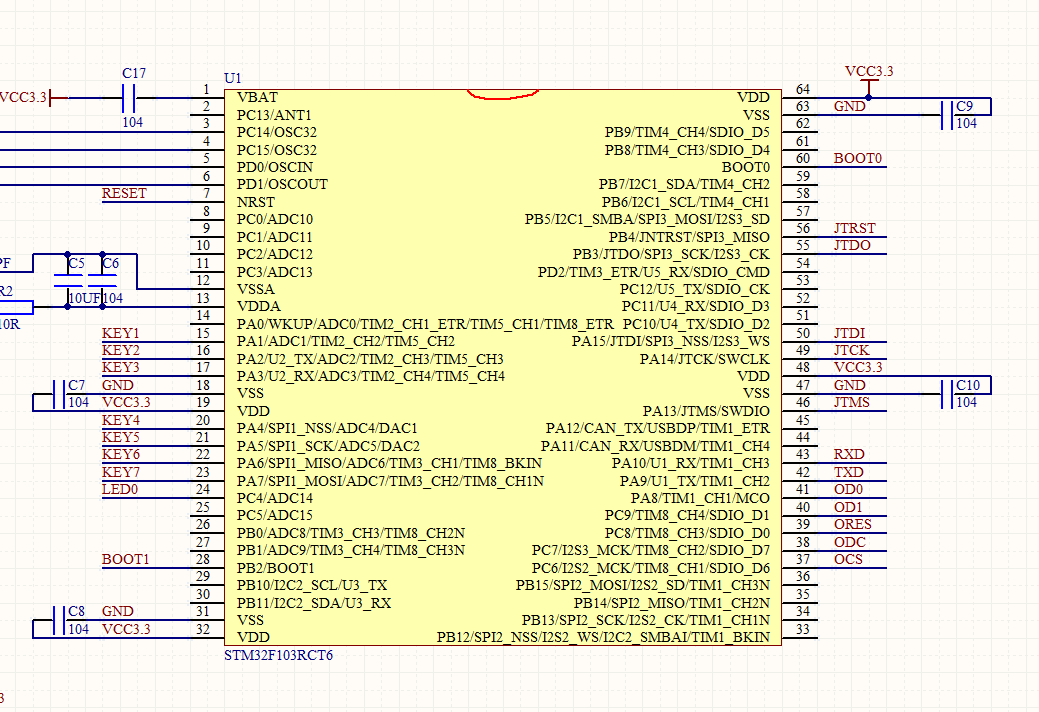
Task: Select the JTMS net label
Action: tap(851, 403)
